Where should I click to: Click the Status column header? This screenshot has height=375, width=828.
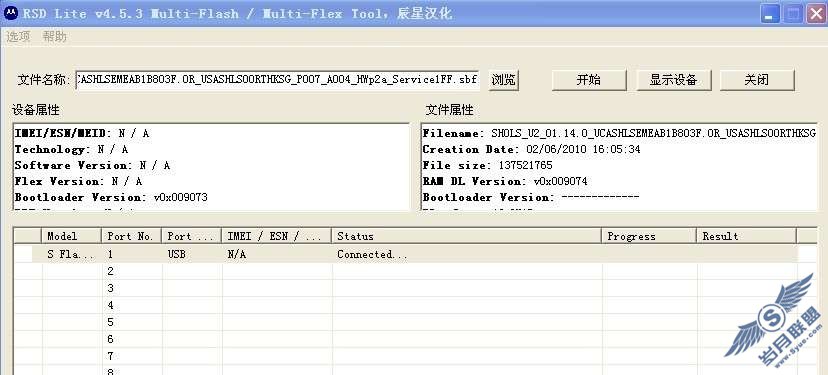click(x=467, y=236)
